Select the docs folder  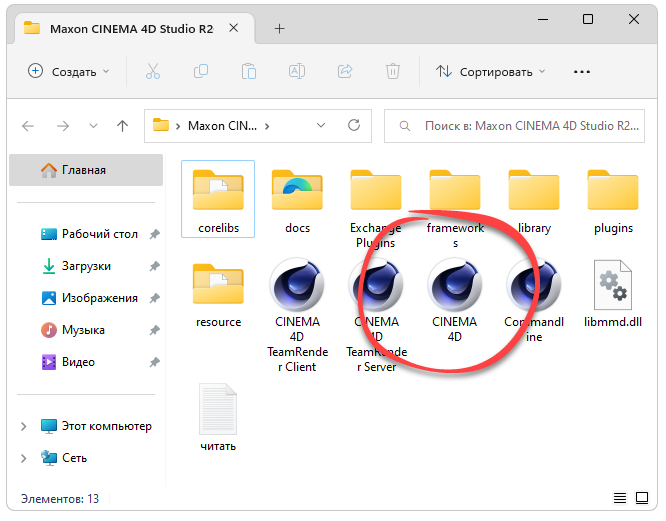pos(297,200)
